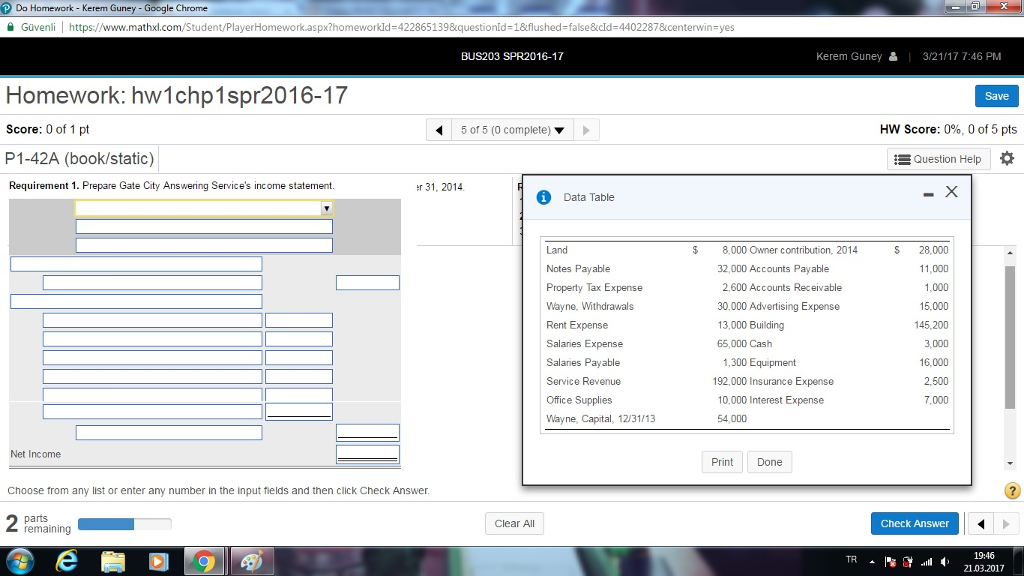The height and width of the screenshot is (576, 1024).
Task: Click Done in Data Table
Action: (769, 462)
